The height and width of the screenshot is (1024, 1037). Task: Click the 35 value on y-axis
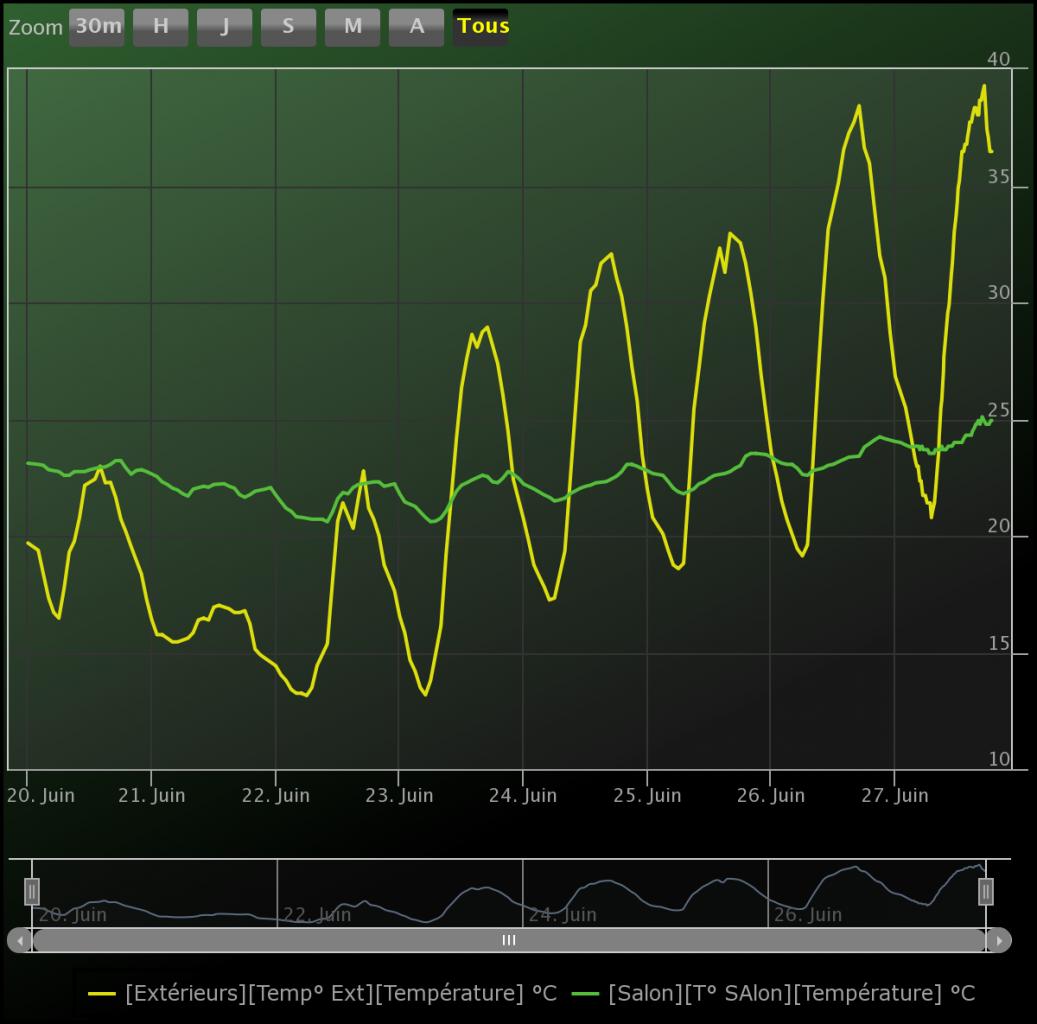(999, 177)
